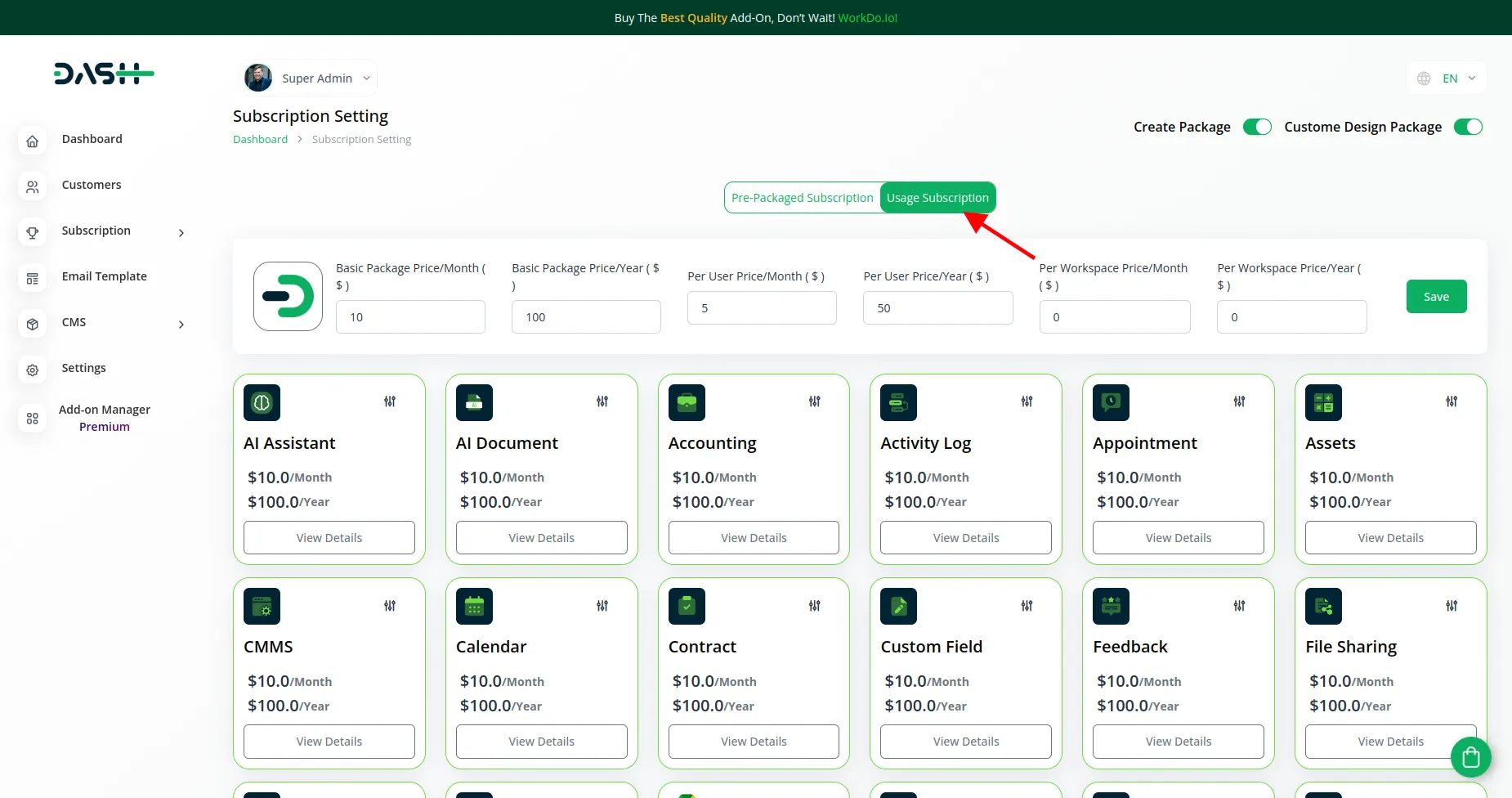Screen dimensions: 1512x798
Task: Click the DASH logo in sidebar
Action: tap(104, 74)
